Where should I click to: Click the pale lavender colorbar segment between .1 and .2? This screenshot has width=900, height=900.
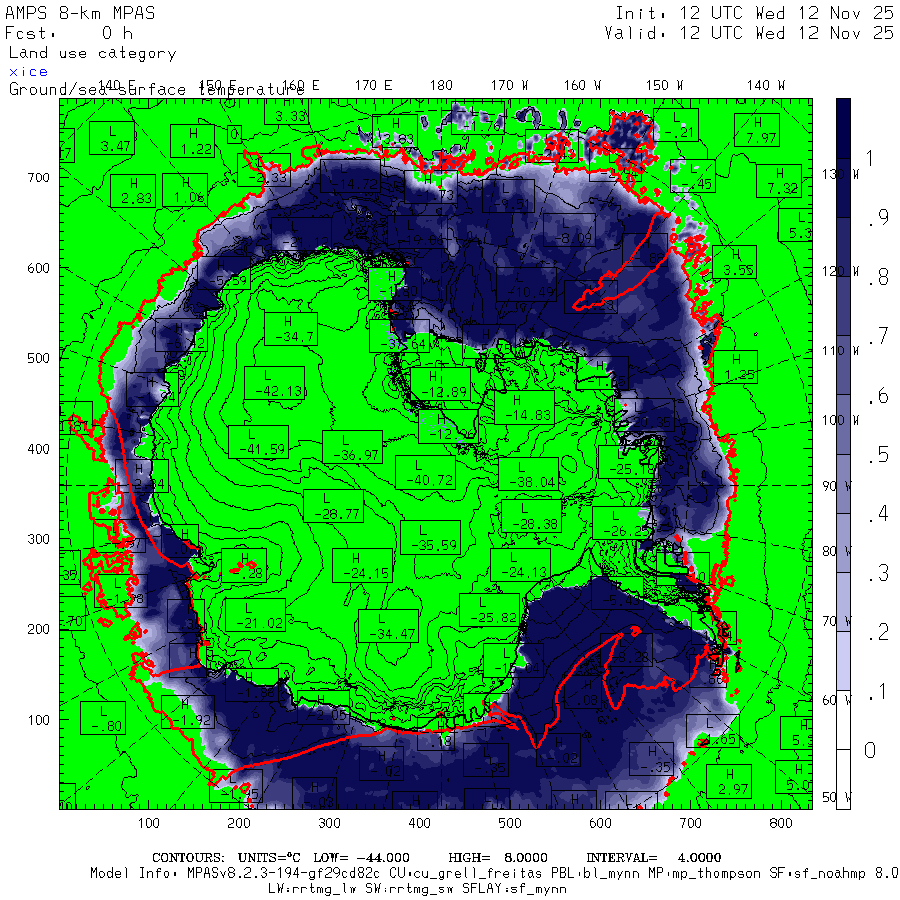pos(843,661)
